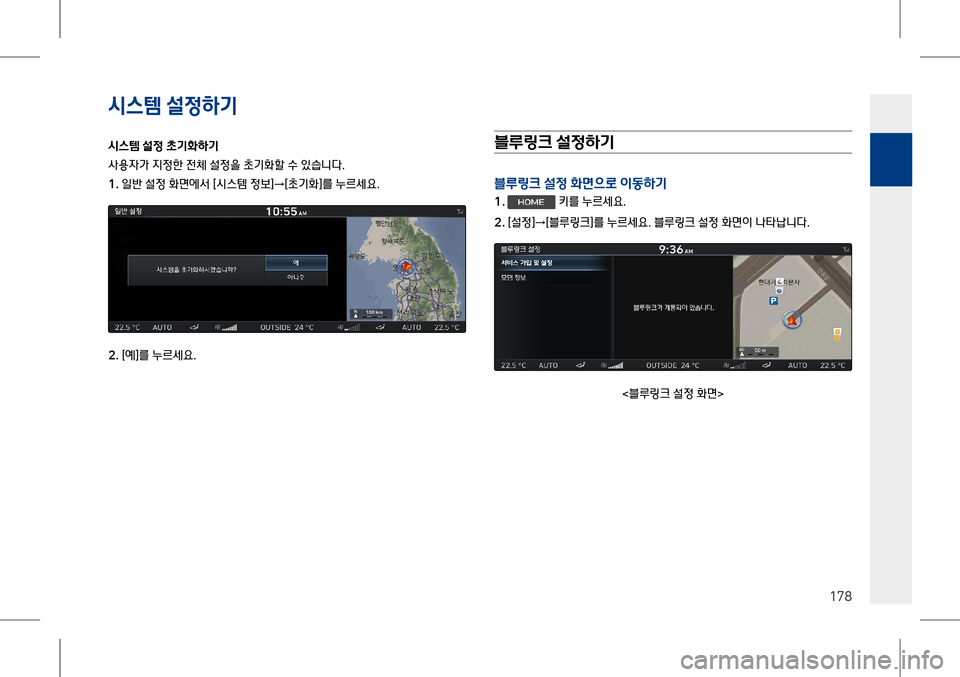
Task: Click signal strength icon on 일반 설정 screen
Action: pyautogui.click(x=460, y=211)
